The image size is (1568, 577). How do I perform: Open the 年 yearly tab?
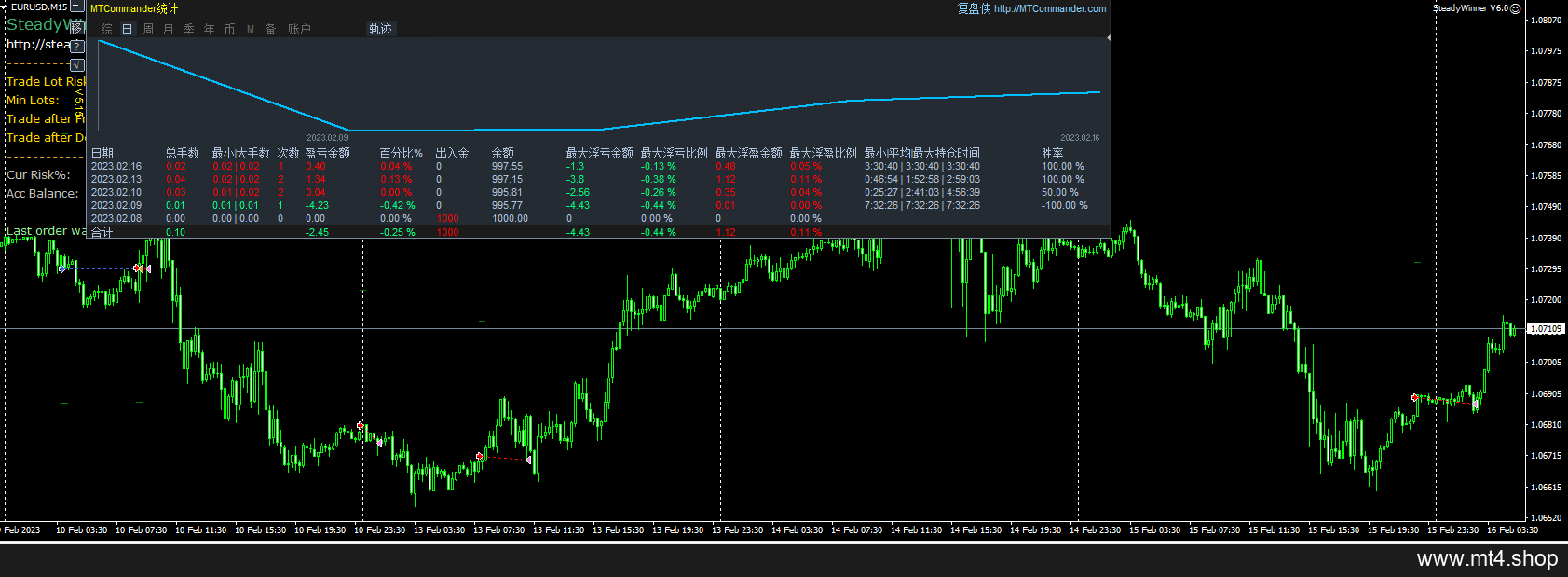coord(210,29)
